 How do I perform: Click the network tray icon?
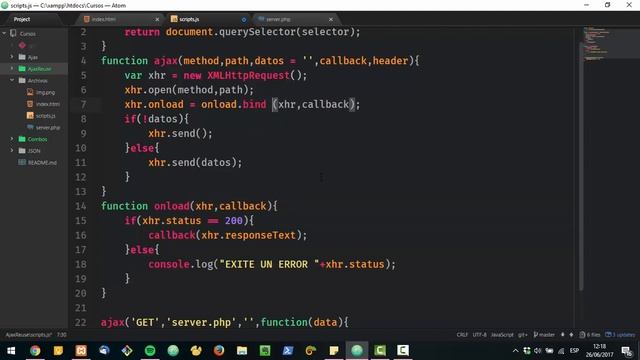coord(561,351)
